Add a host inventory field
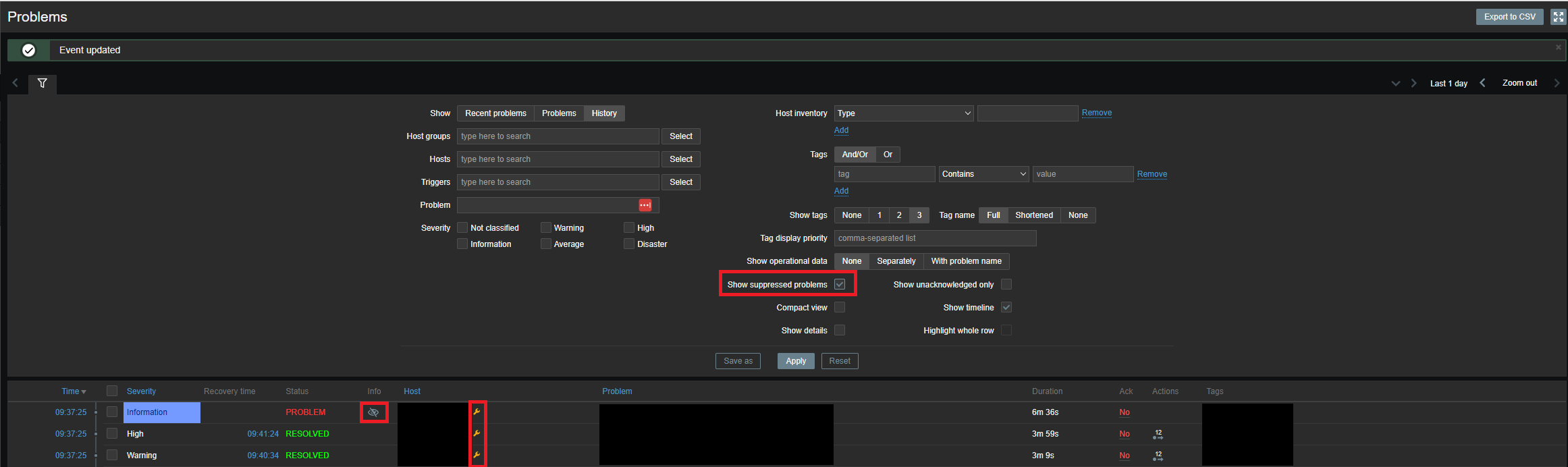The height and width of the screenshot is (467, 1568). [x=841, y=130]
